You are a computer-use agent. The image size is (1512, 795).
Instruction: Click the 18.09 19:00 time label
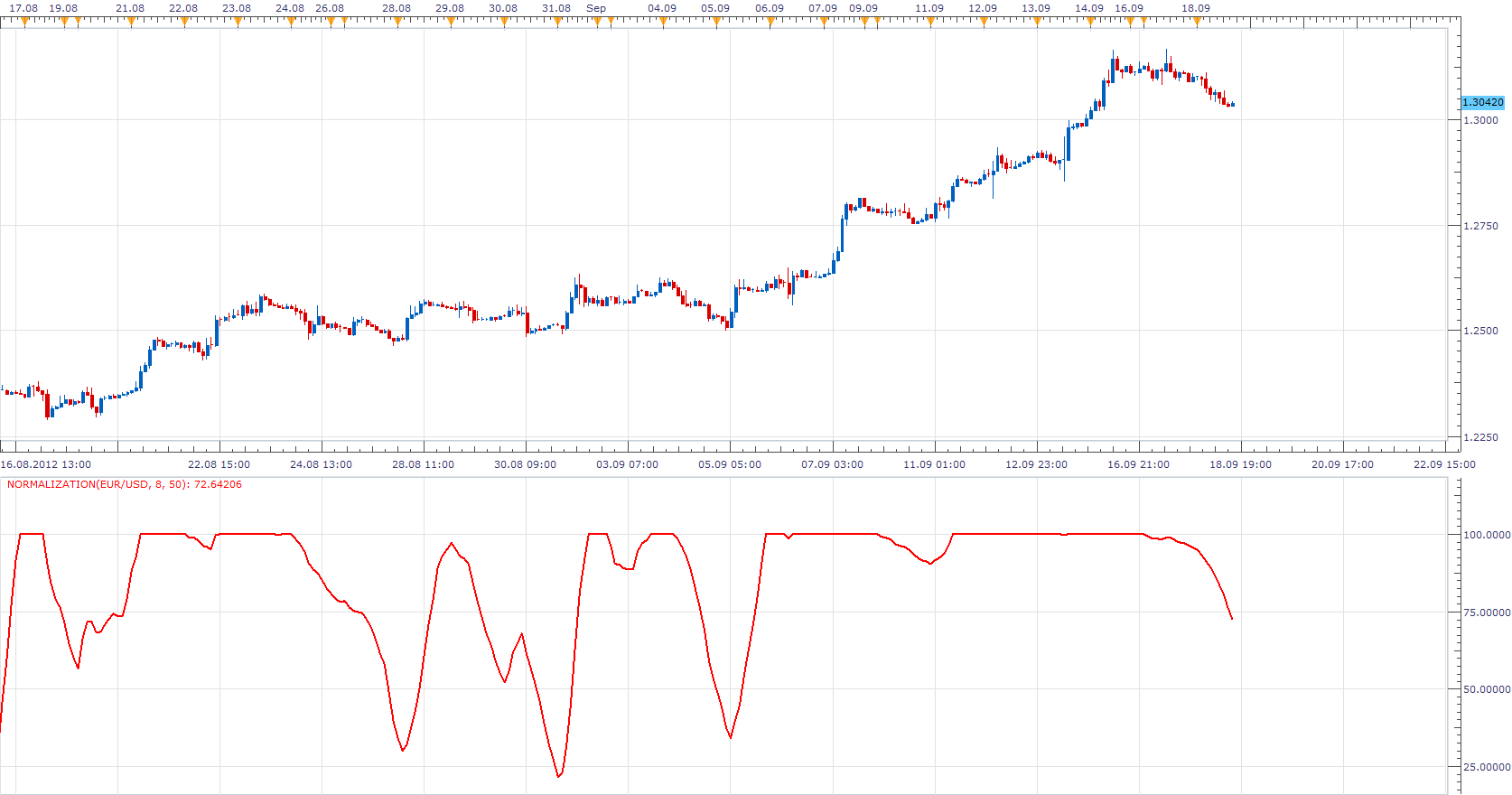point(1240,464)
